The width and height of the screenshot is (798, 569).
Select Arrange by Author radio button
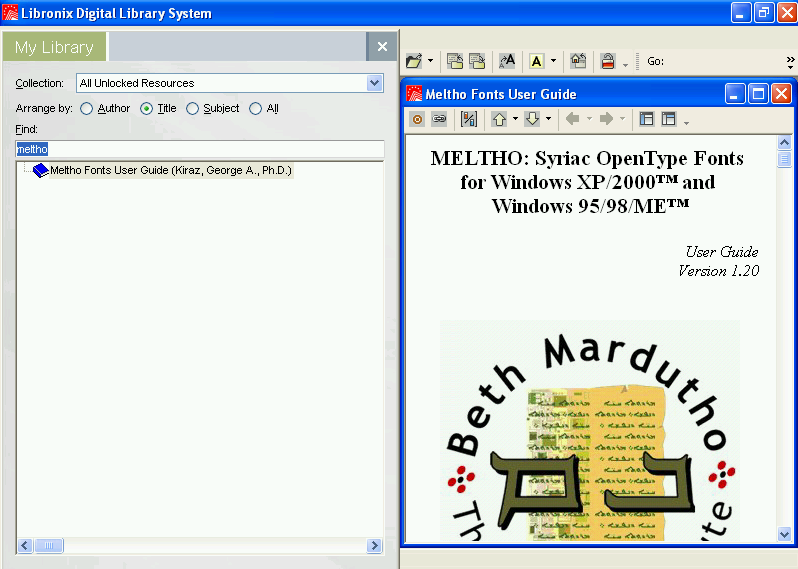pos(87,108)
